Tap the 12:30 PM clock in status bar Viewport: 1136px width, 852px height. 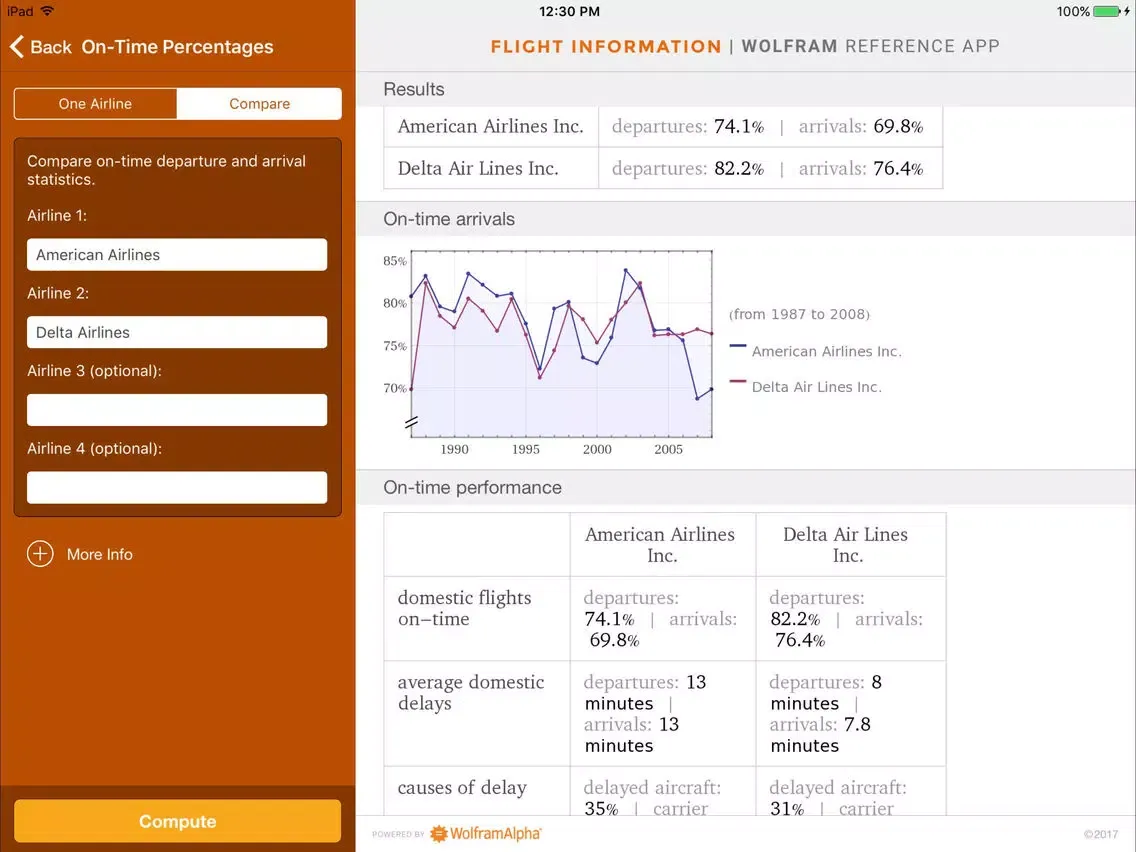569,11
